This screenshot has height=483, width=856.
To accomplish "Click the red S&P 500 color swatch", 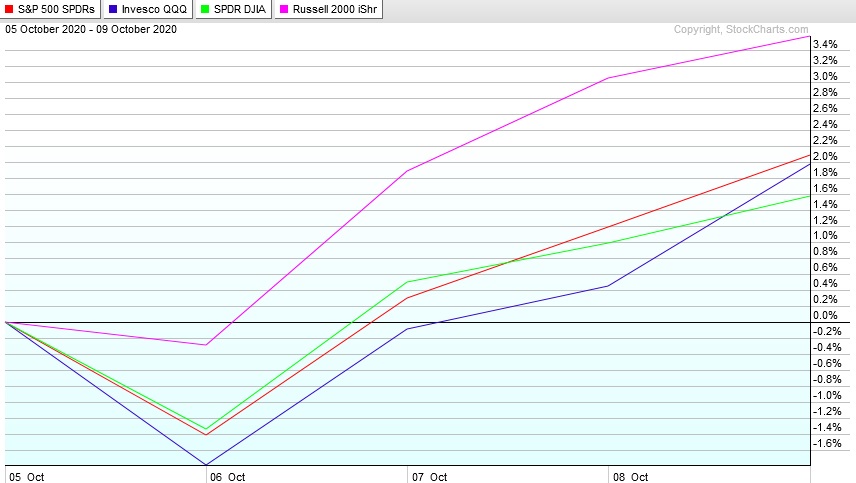I will (9, 9).
